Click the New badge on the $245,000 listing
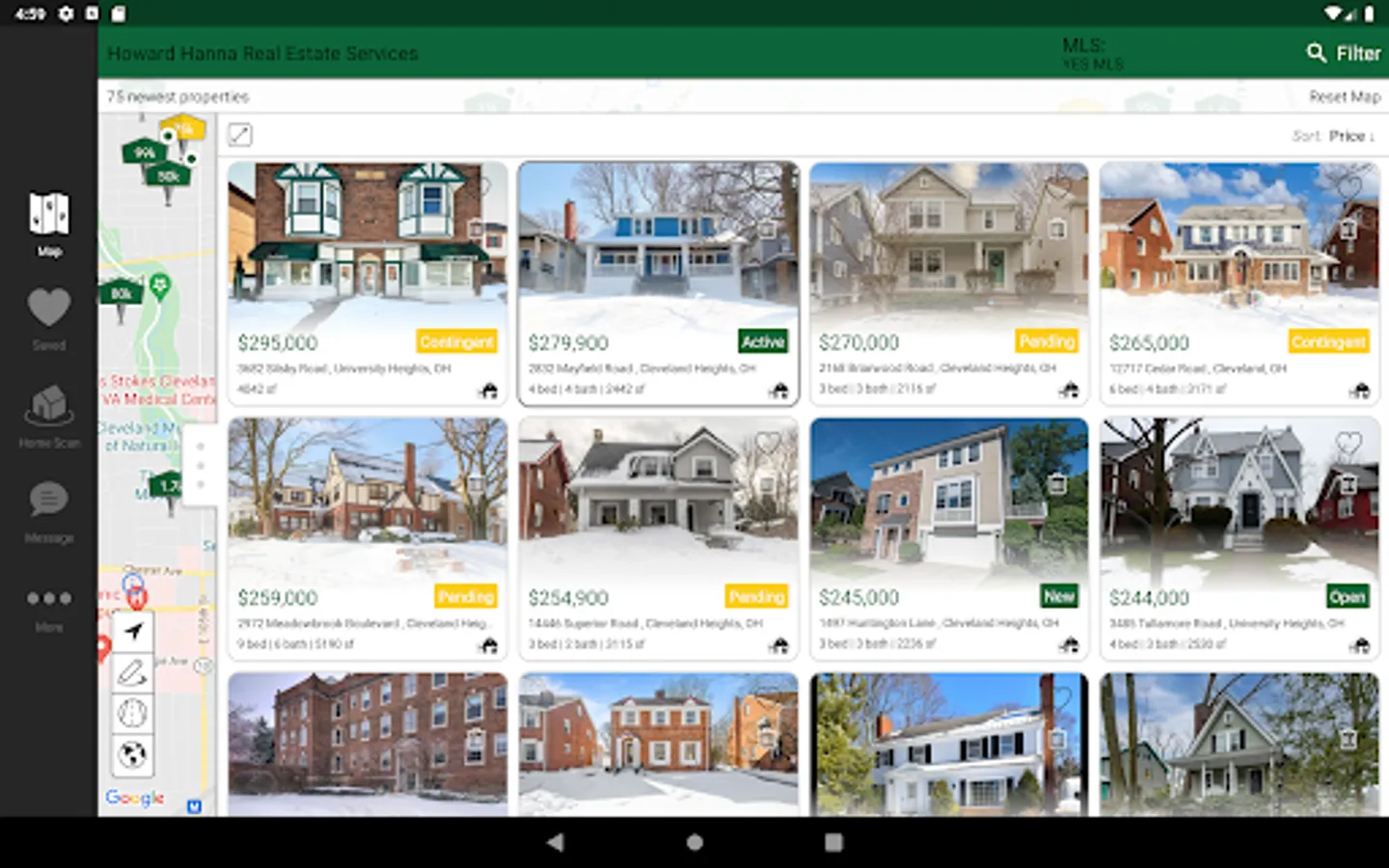 tap(1059, 596)
